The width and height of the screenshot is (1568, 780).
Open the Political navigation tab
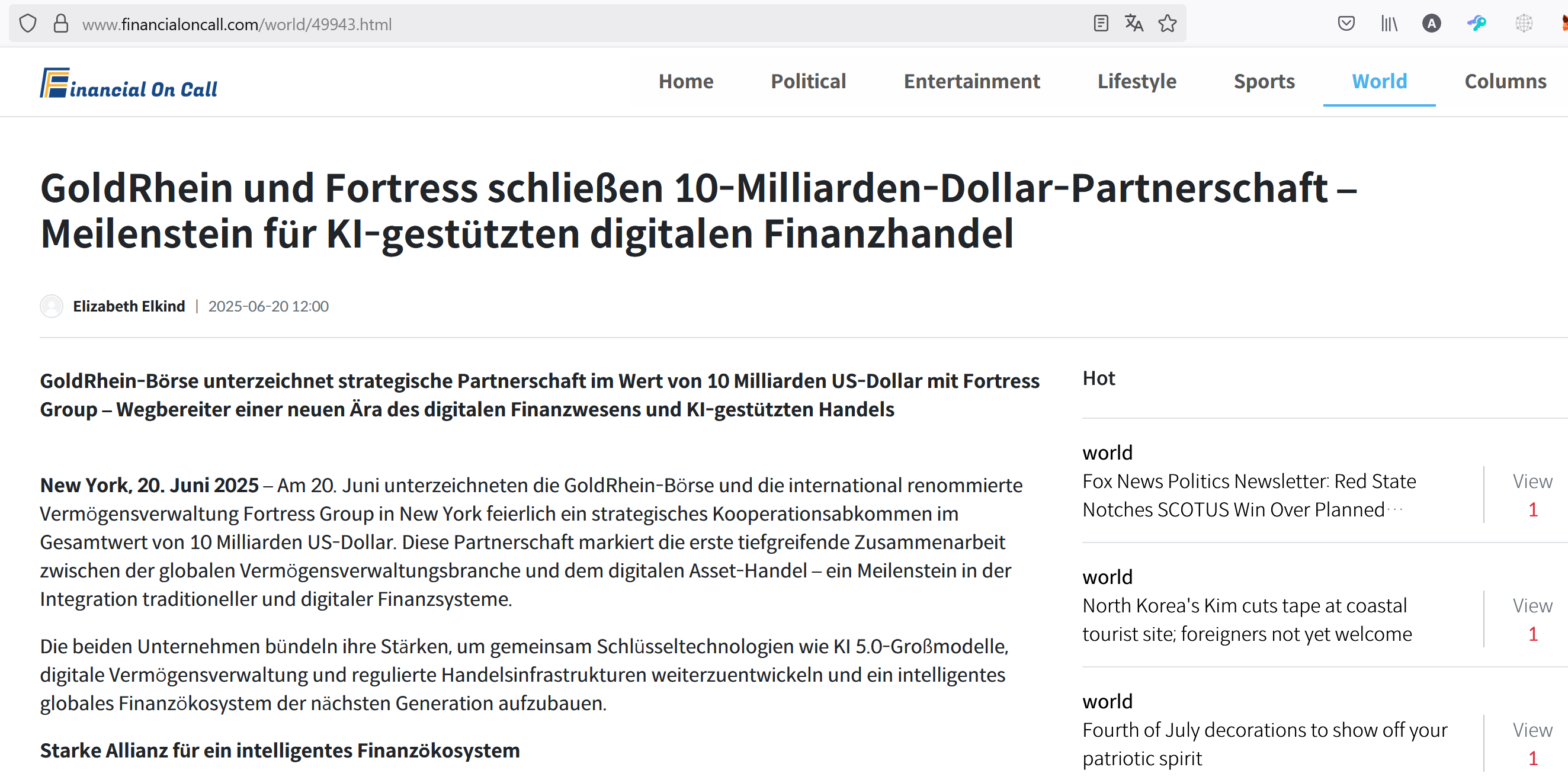click(809, 81)
